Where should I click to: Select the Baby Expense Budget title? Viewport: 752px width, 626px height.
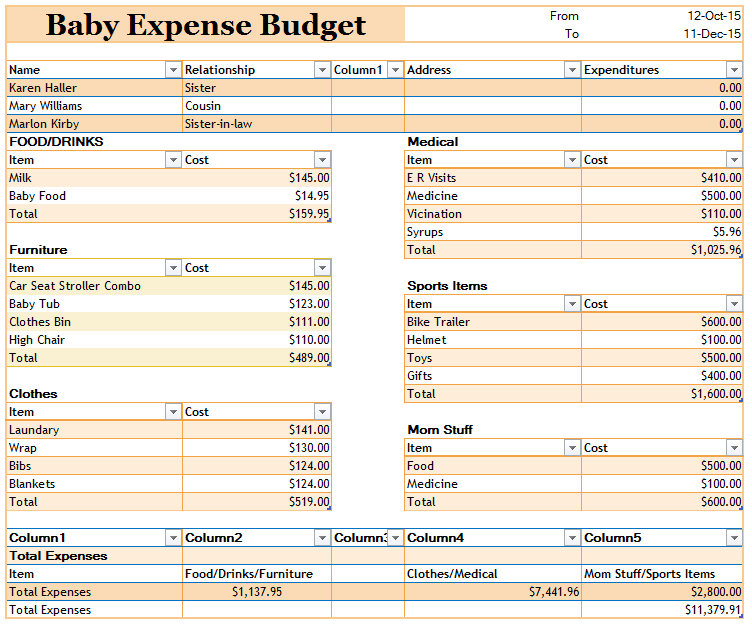(206, 24)
